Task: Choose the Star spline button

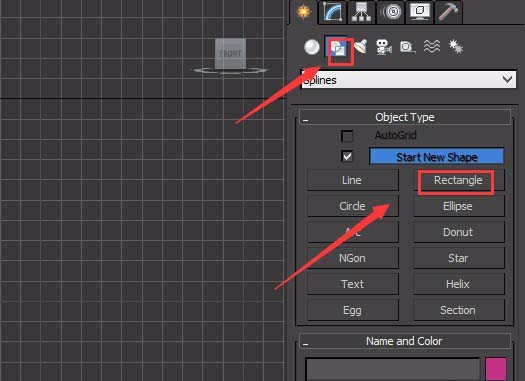Action: [x=459, y=258]
